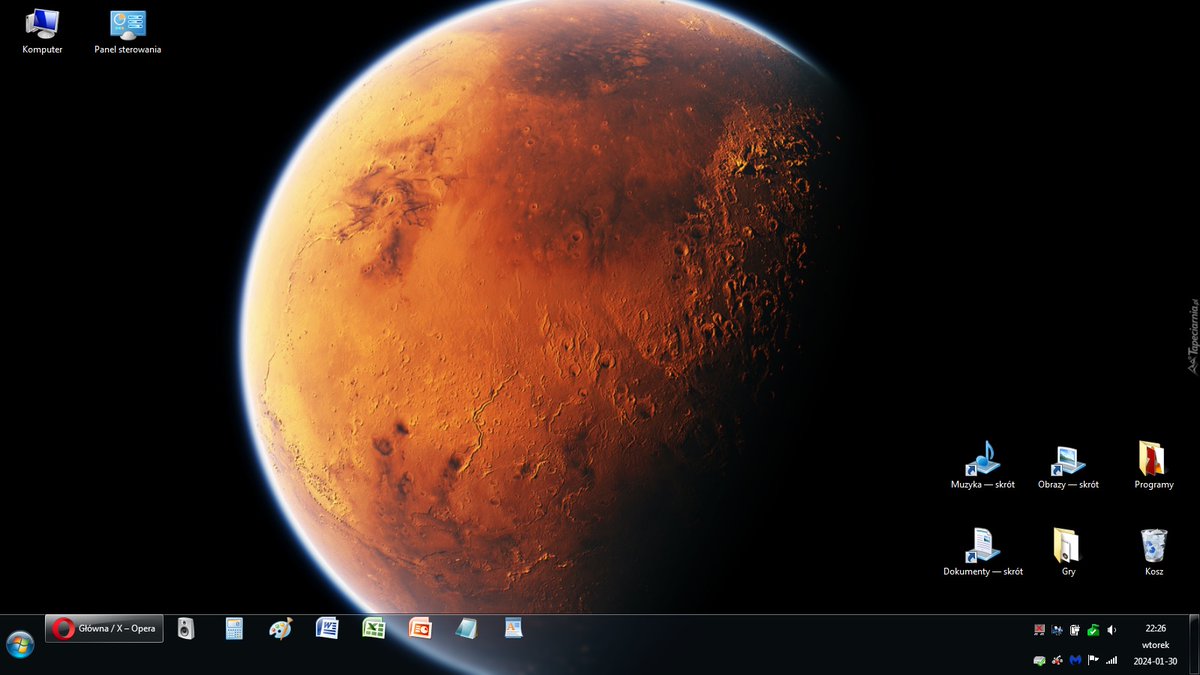Select the Muzyka — skrót shortcut
1200x675 pixels.
tap(983, 465)
